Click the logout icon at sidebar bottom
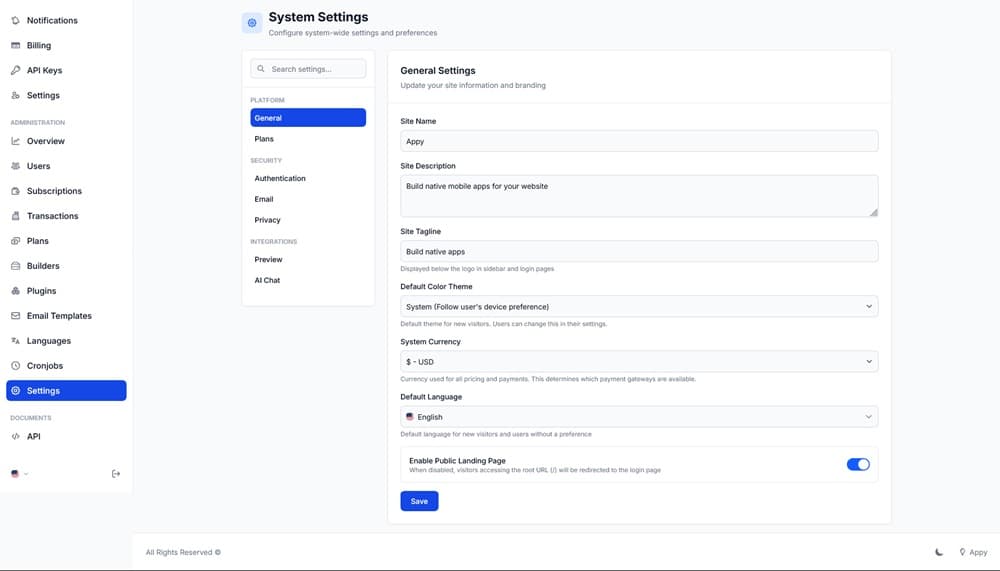This screenshot has height=571, width=1000. 116,474
